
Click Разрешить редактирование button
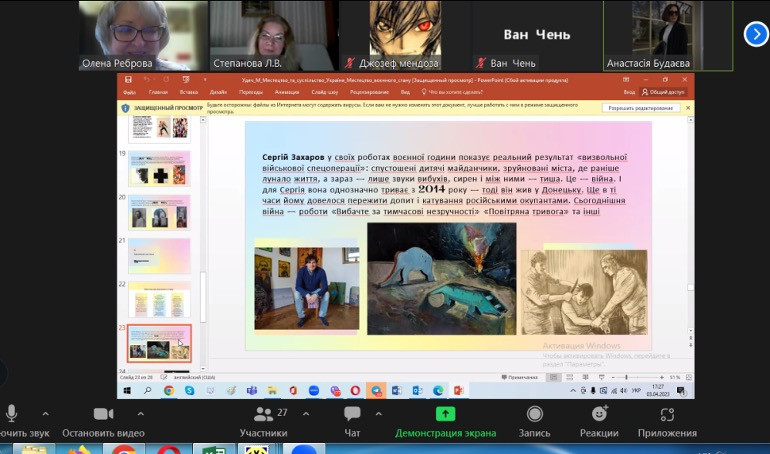640,108
